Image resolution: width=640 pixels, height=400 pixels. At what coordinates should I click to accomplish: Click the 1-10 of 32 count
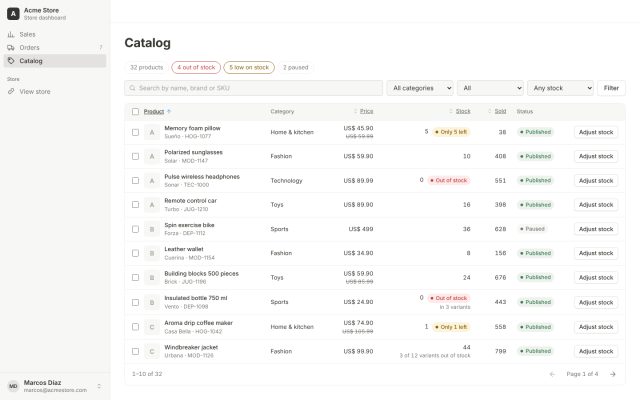point(147,374)
